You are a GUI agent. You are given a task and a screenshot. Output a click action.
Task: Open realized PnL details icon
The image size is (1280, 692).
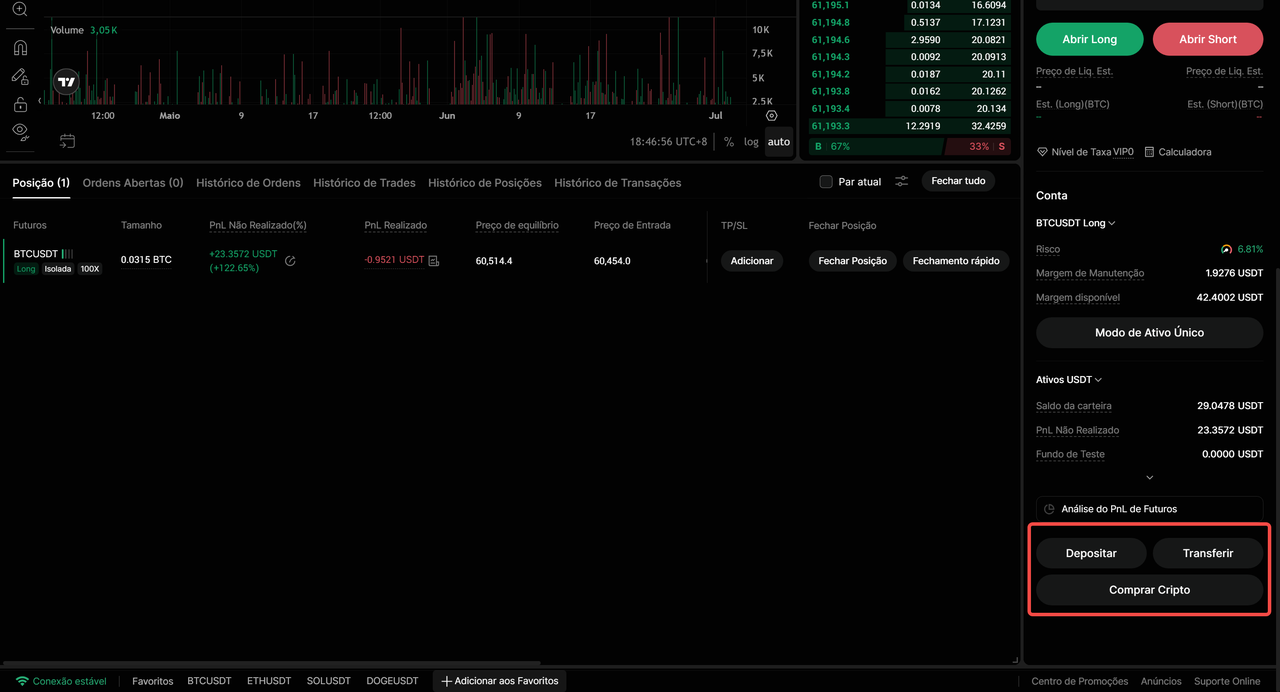coord(434,261)
